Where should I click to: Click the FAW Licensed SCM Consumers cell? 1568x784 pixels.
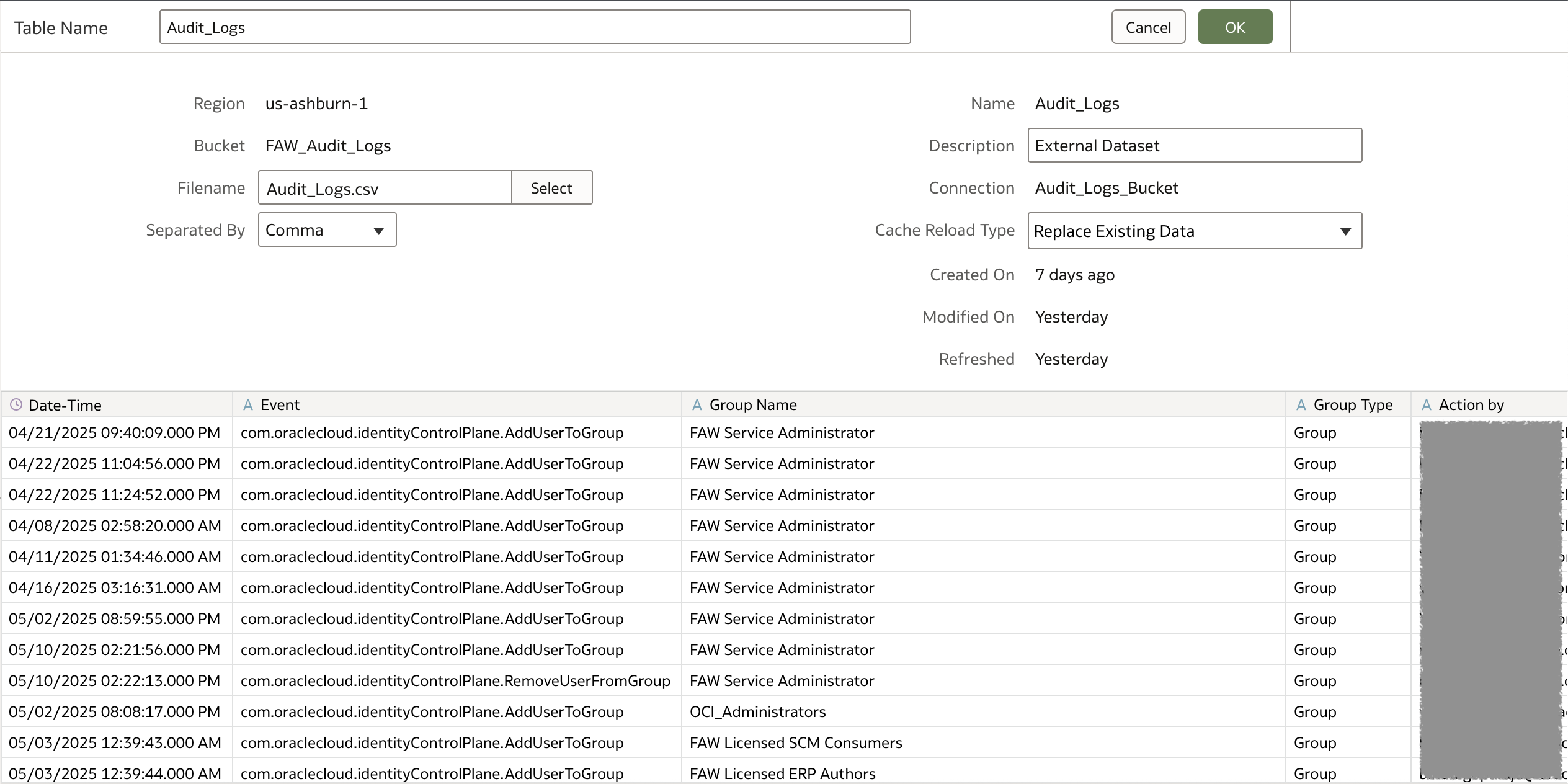(796, 742)
